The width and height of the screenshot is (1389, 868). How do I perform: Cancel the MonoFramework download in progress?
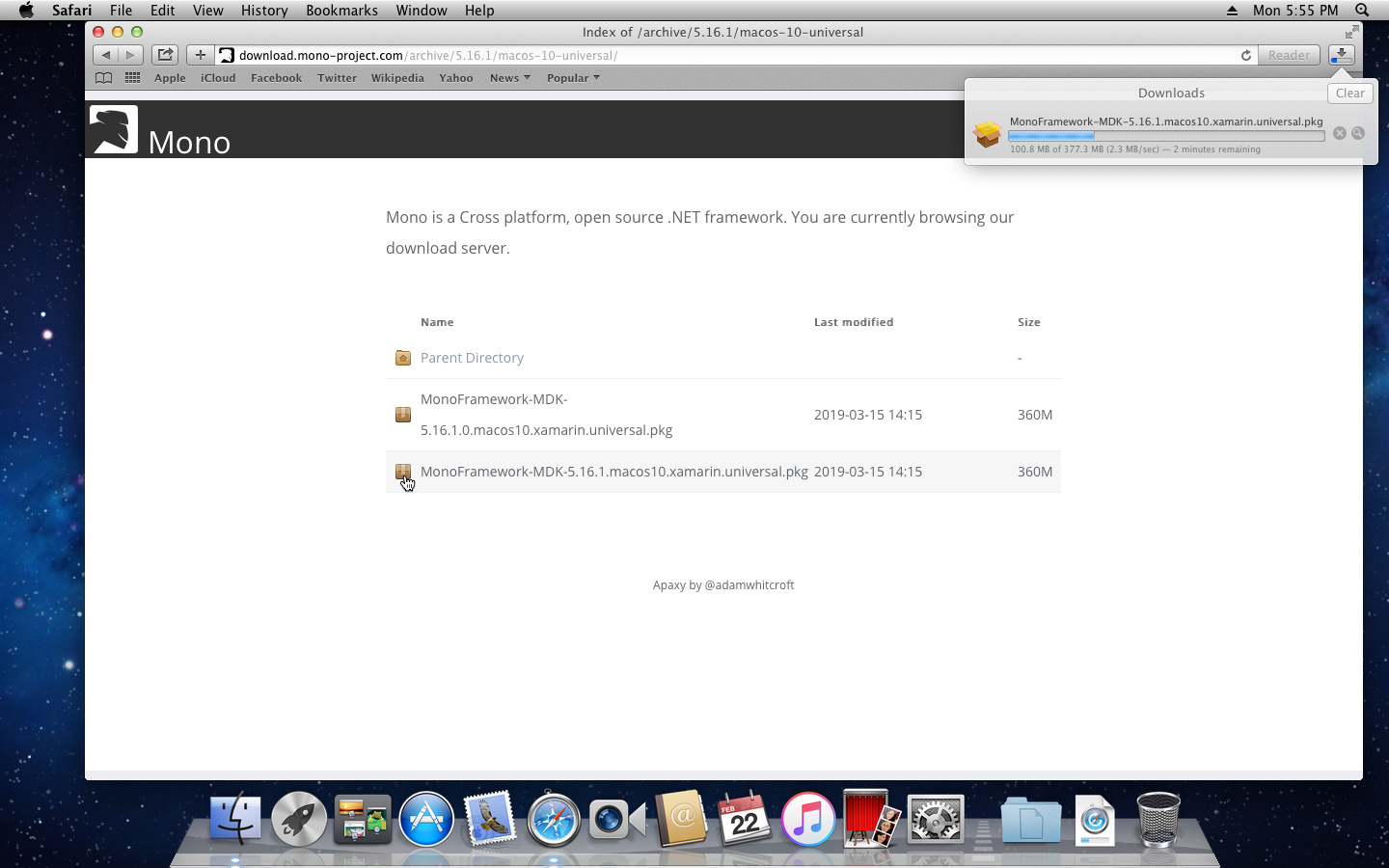coord(1339,133)
